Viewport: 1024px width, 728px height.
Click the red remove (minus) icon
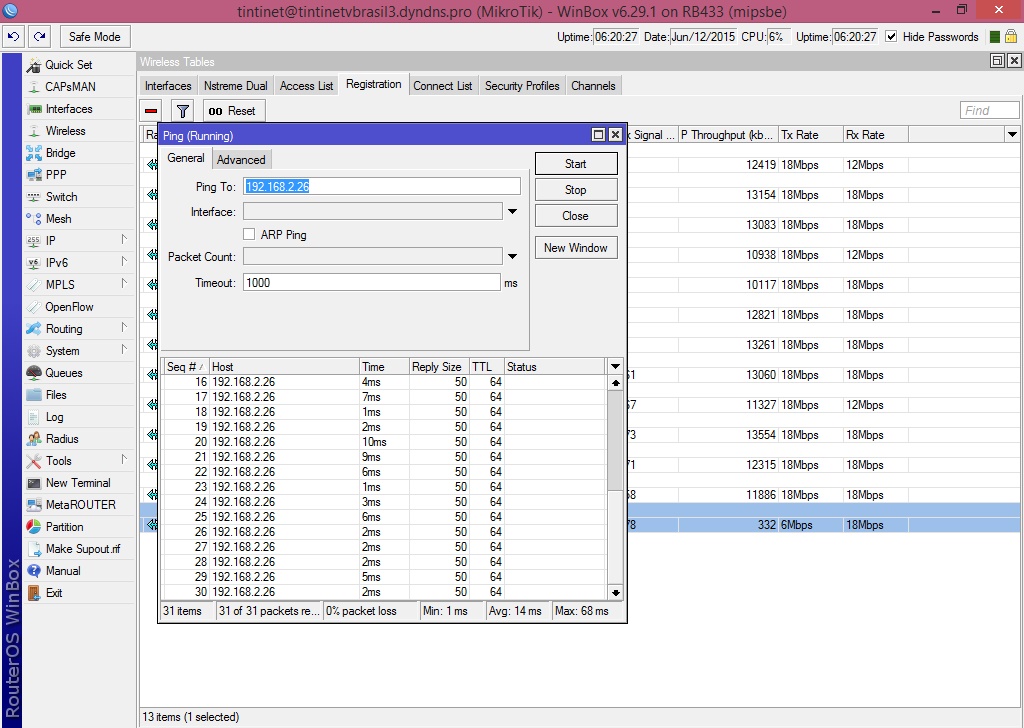click(151, 111)
